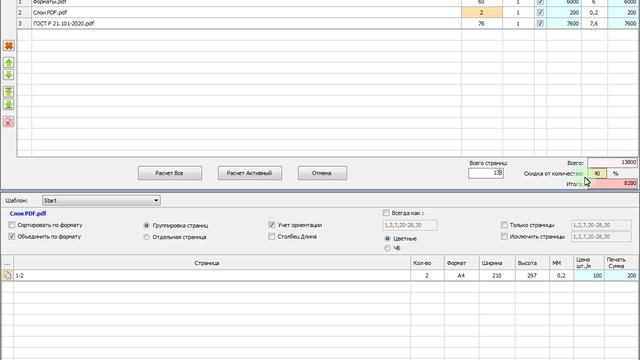Select Отдельная страница radio option
This screenshot has width=640, height=360.
click(x=146, y=237)
